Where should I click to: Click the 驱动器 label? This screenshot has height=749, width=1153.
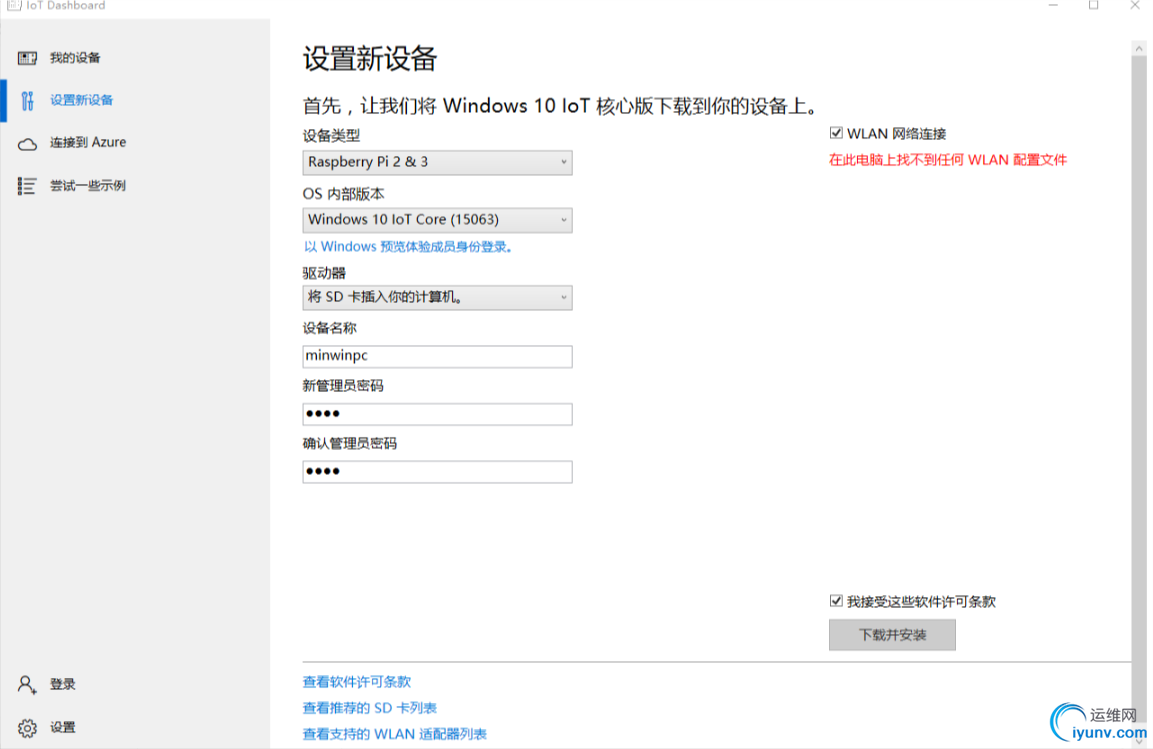[324, 273]
